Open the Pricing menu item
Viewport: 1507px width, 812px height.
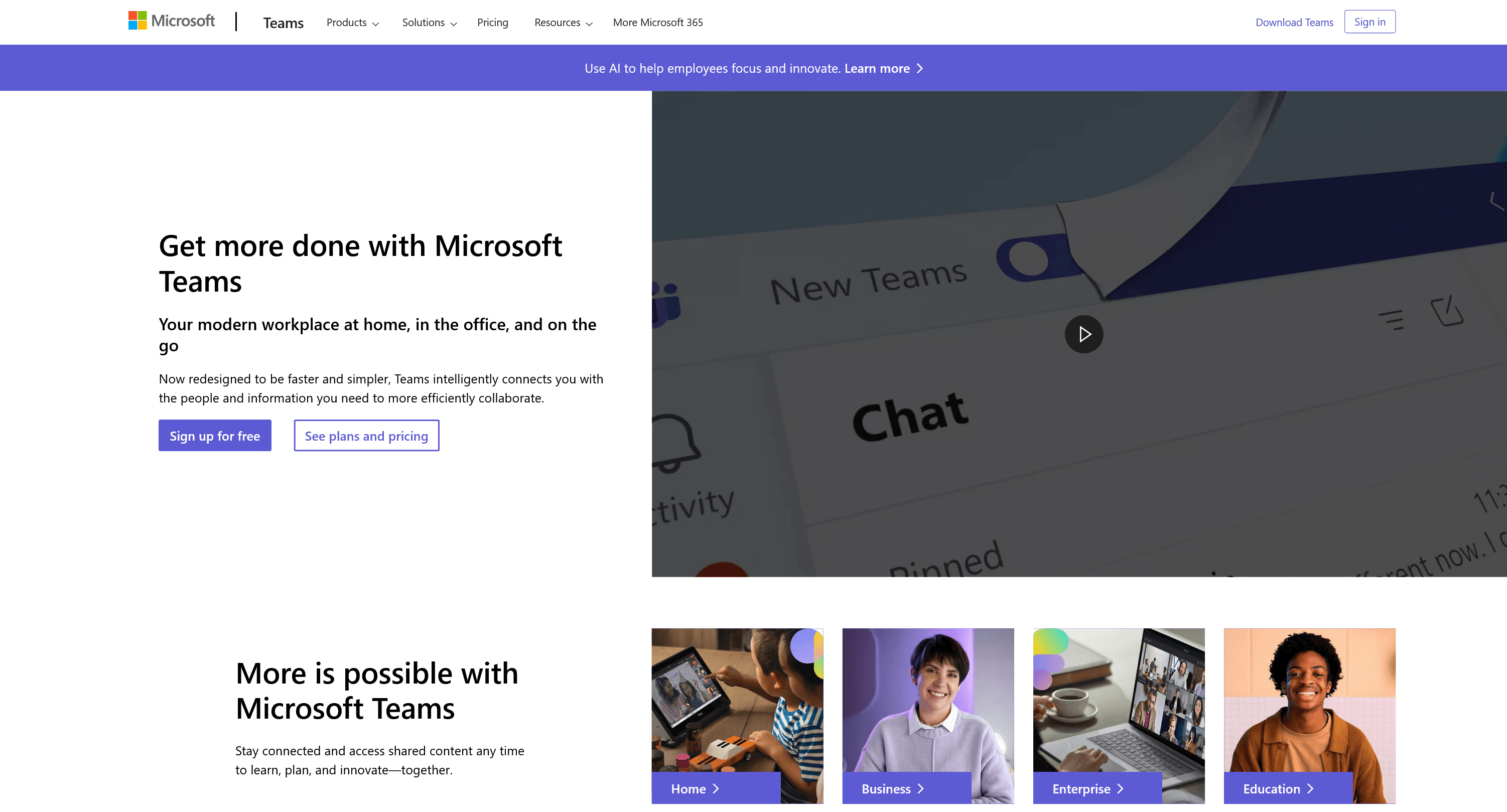coord(493,22)
